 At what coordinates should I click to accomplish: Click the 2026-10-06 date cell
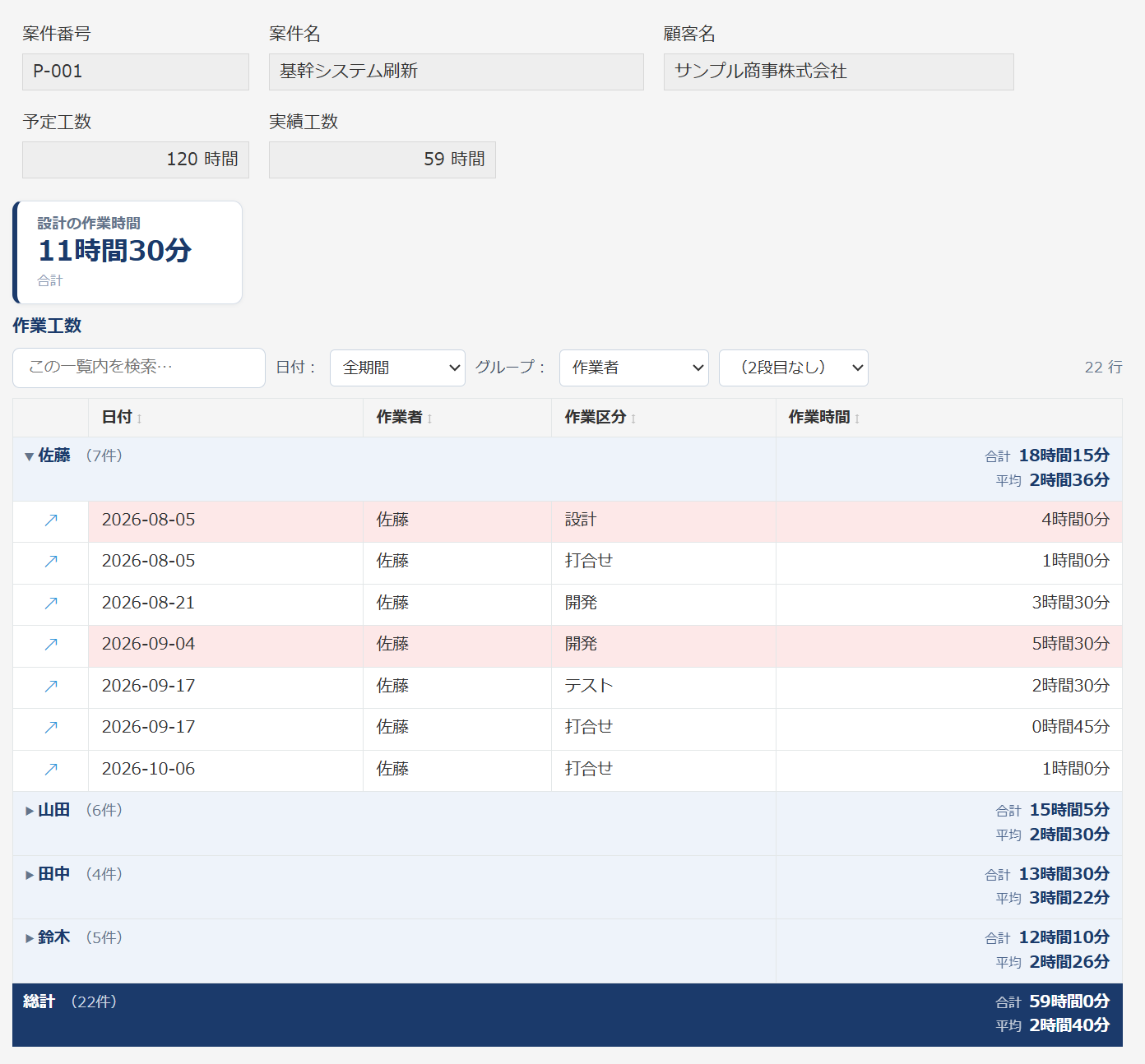(226, 770)
